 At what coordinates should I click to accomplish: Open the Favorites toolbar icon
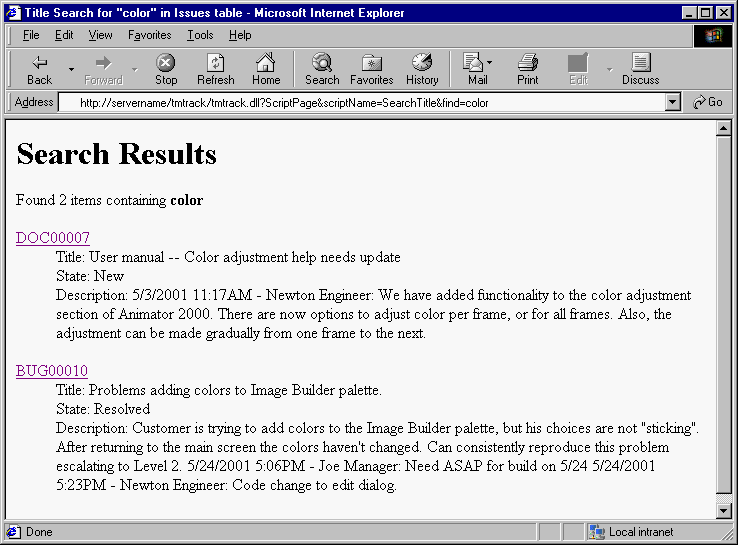coord(371,63)
